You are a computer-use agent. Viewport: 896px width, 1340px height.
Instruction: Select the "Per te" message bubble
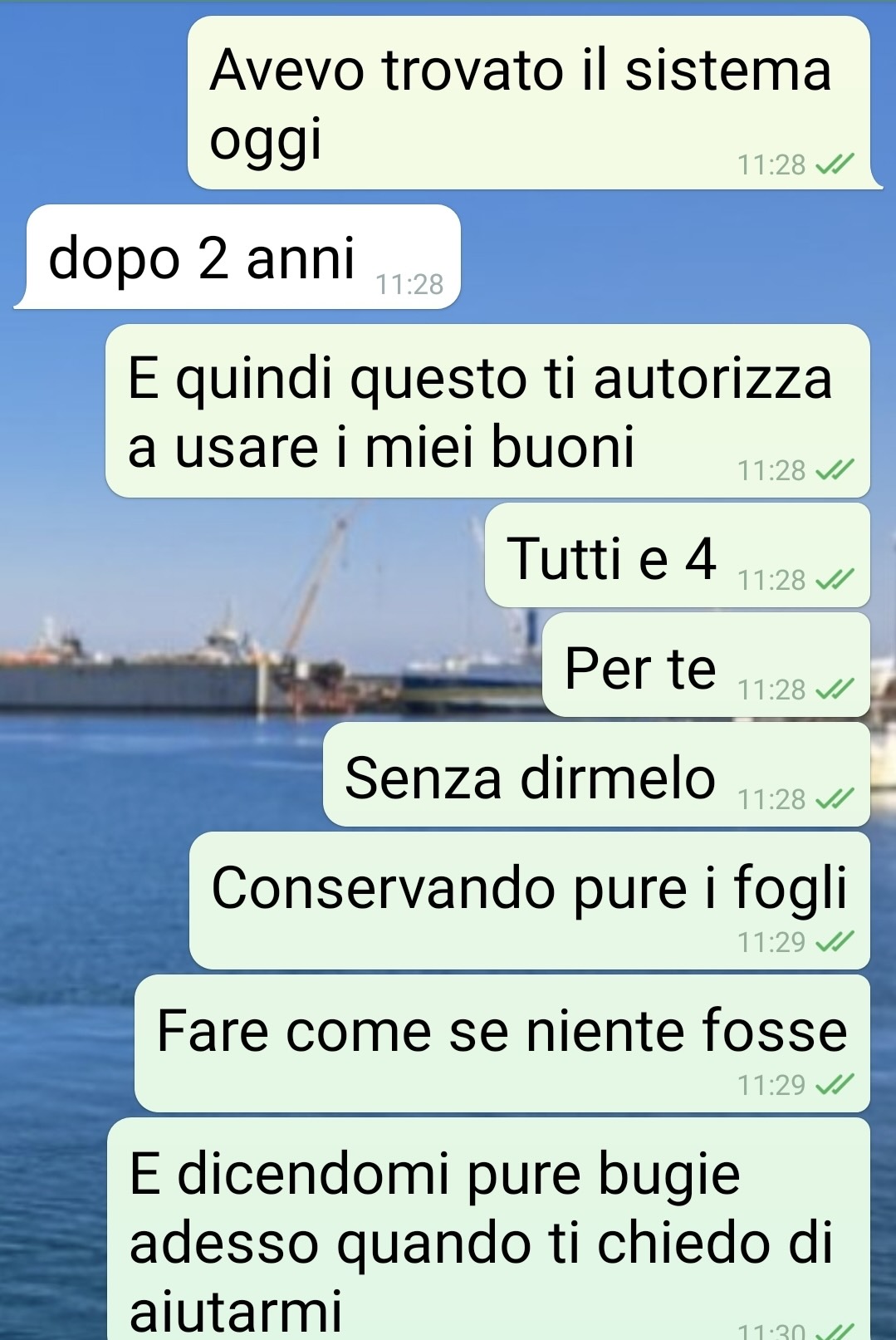point(707,665)
